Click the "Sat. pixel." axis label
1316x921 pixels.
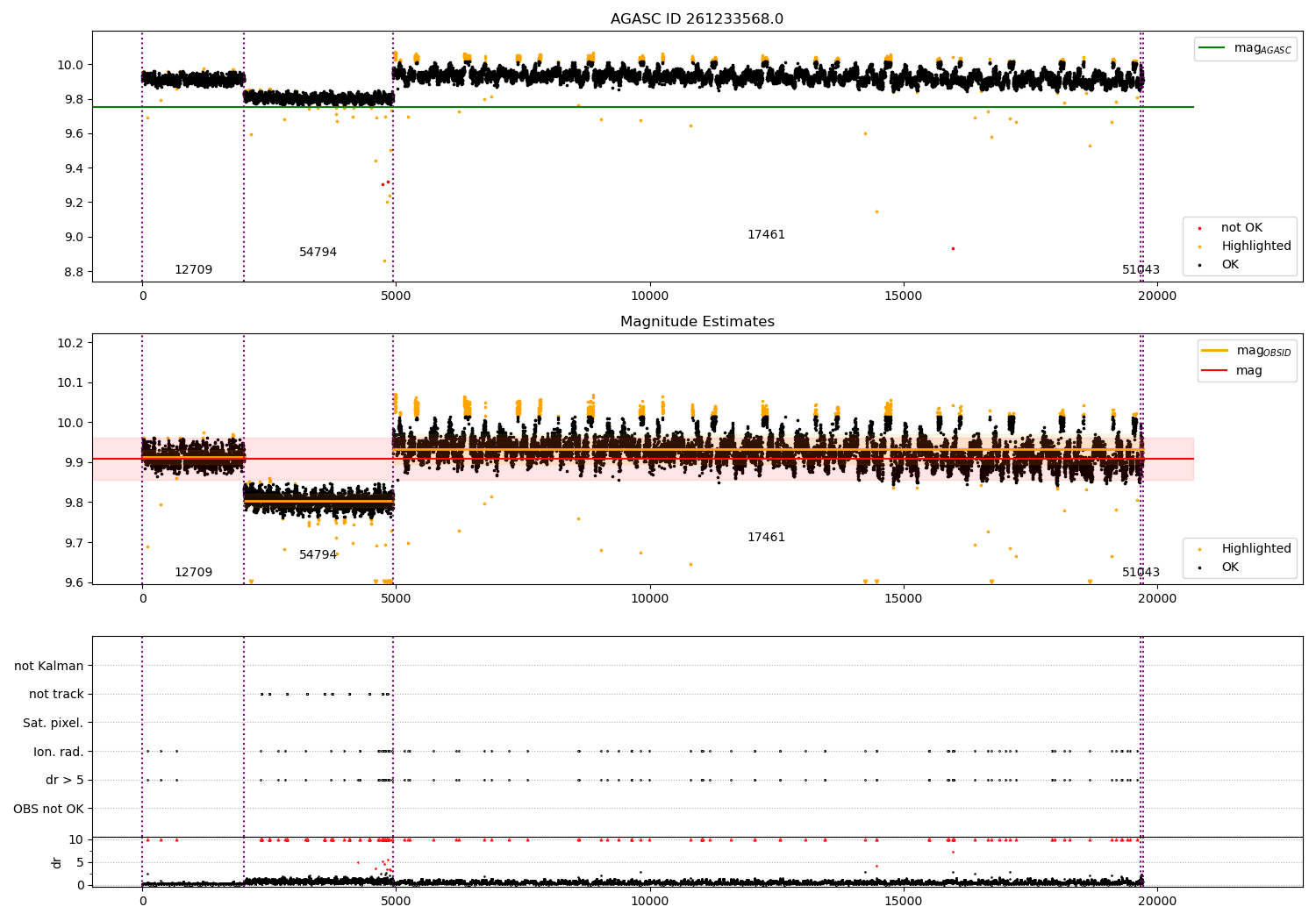(x=53, y=724)
